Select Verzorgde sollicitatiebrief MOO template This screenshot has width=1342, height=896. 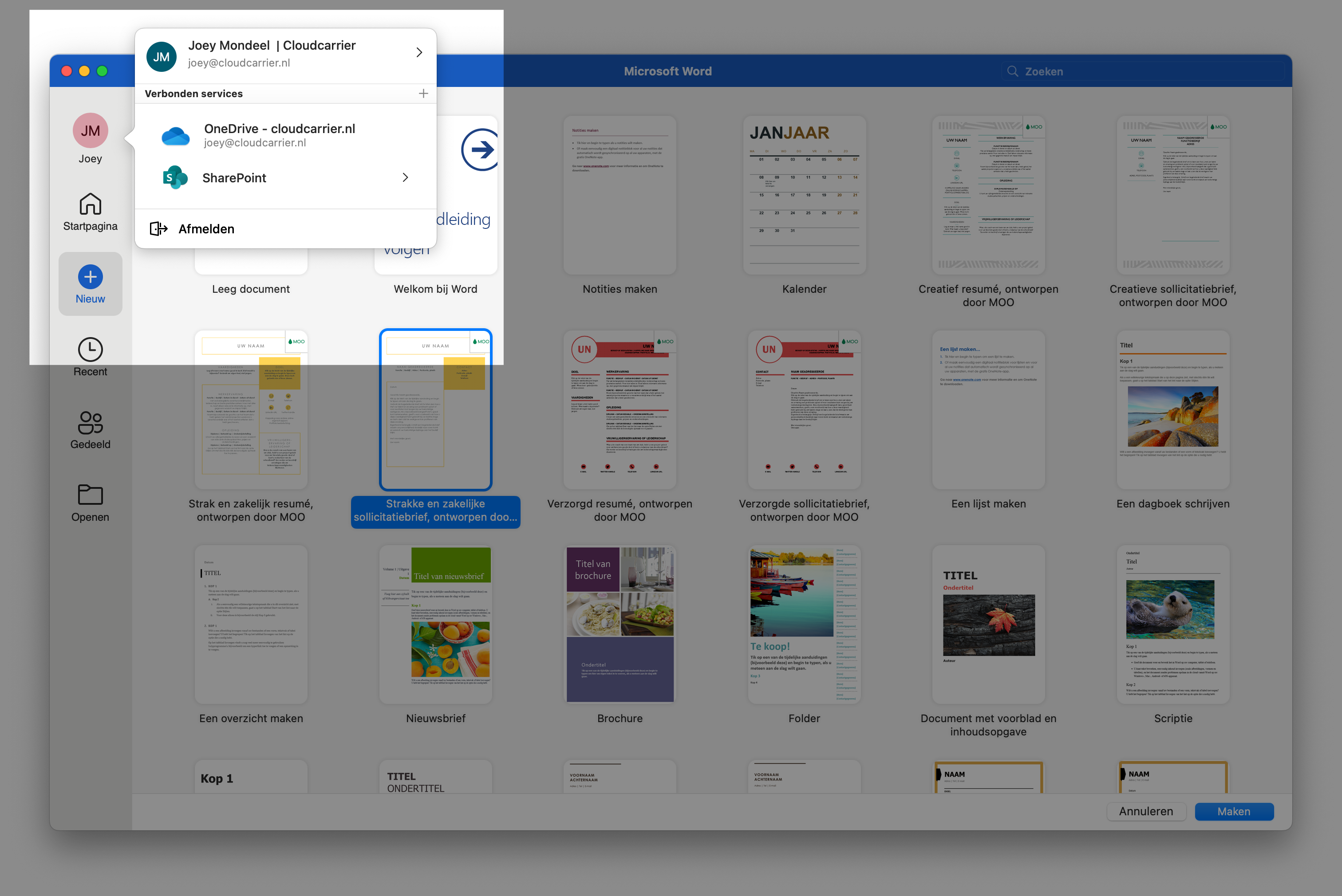804,410
